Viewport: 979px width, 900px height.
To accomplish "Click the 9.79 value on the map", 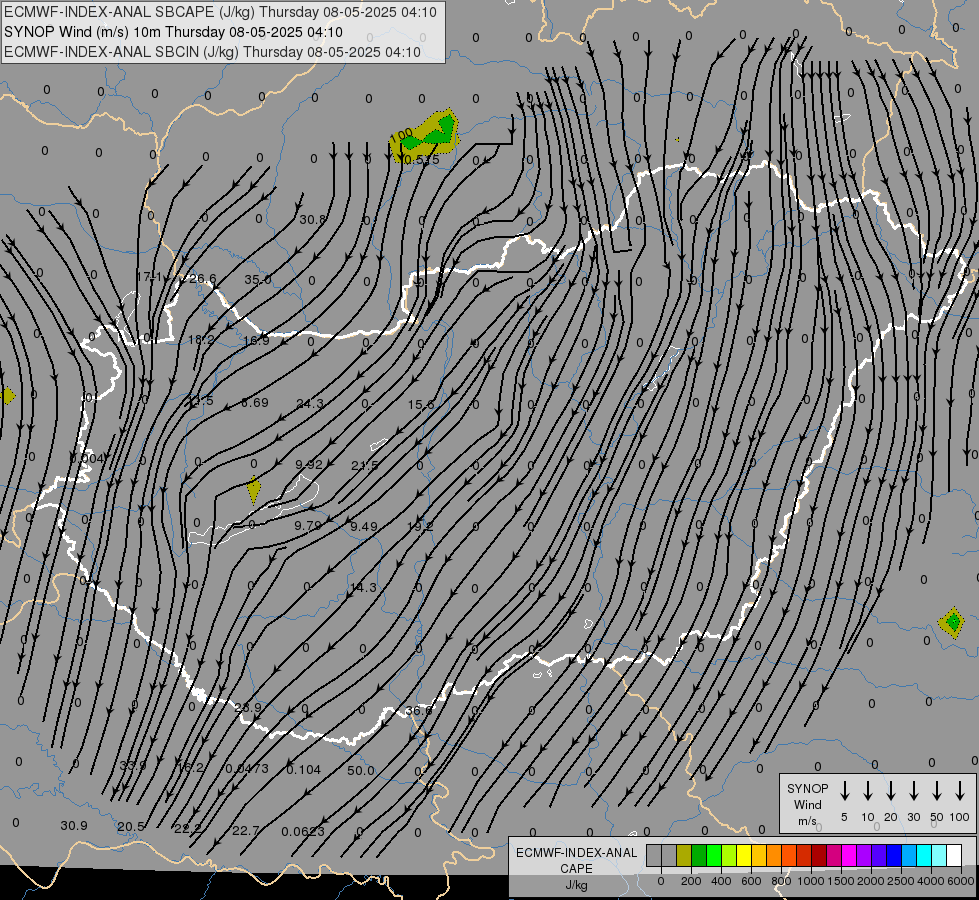I will pos(308,525).
